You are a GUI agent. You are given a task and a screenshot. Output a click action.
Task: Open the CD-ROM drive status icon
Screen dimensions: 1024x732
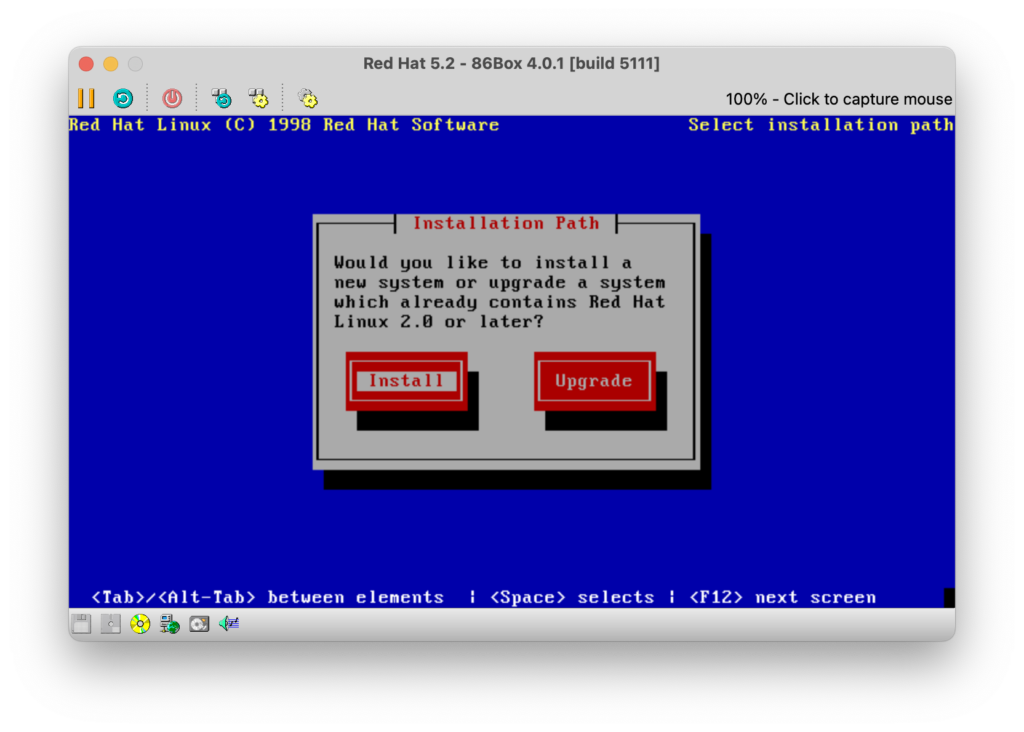[x=140, y=624]
